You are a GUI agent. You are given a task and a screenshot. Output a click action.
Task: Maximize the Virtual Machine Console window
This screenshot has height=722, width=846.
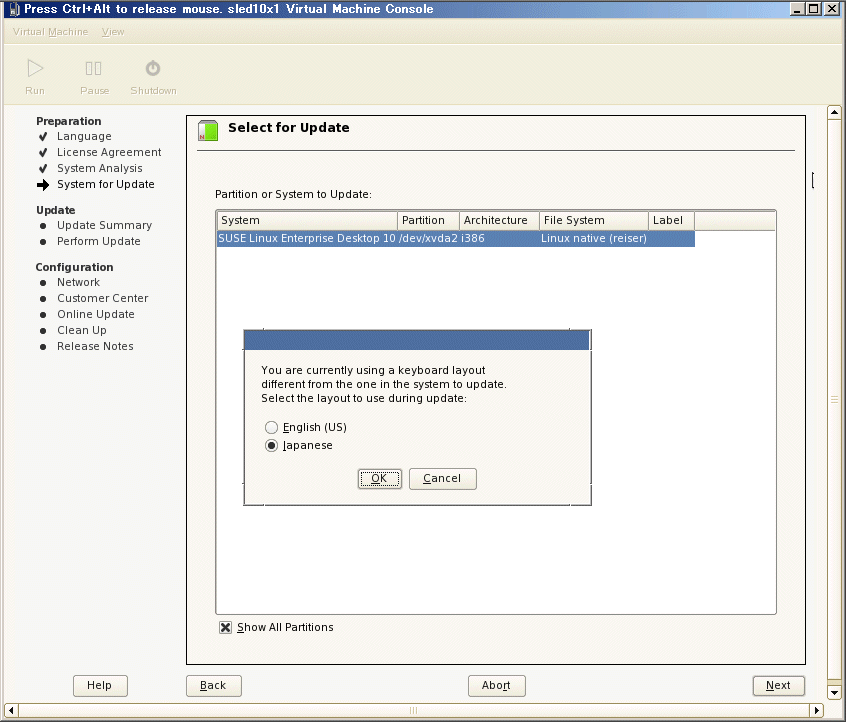click(x=814, y=9)
